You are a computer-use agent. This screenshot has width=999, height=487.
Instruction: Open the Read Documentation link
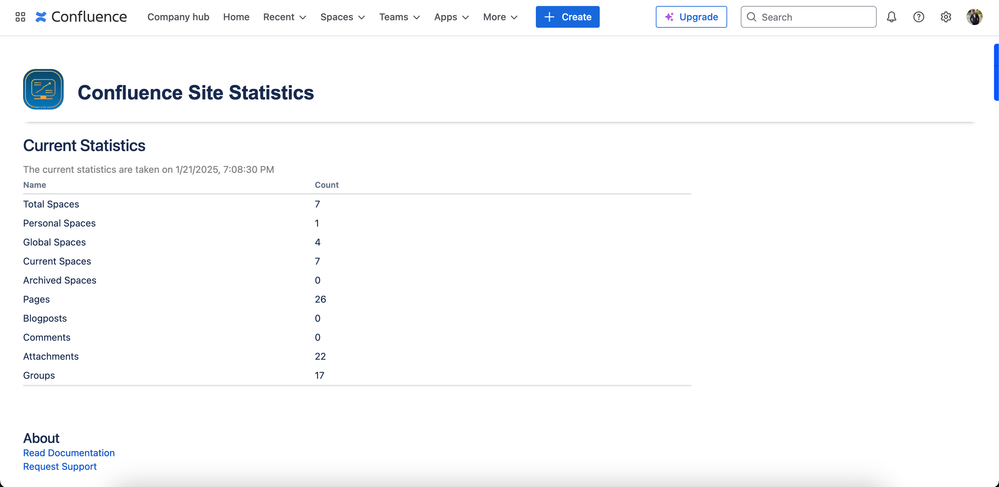pyautogui.click(x=69, y=453)
